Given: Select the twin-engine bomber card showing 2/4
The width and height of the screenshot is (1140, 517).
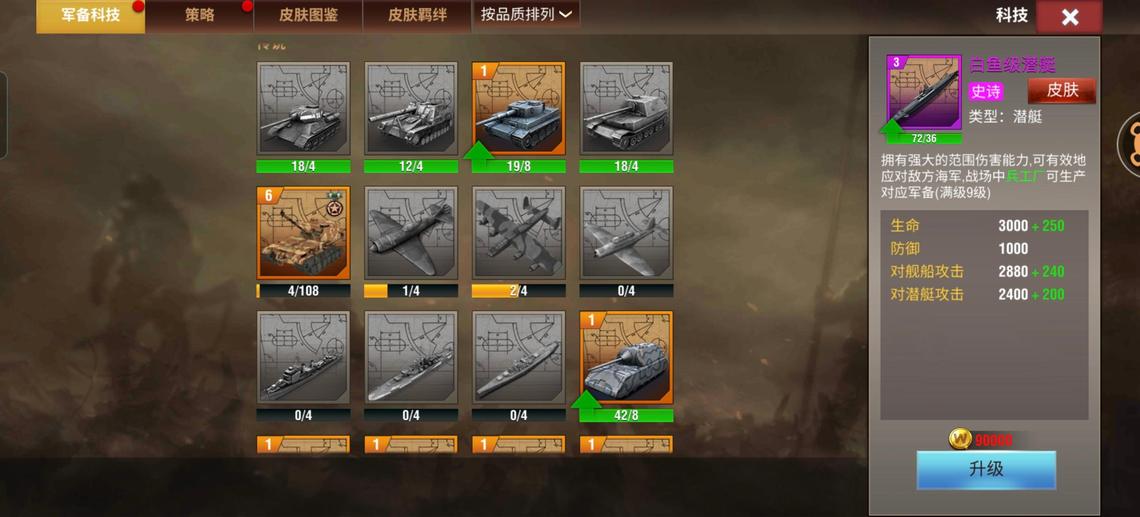Looking at the screenshot, I should (518, 233).
